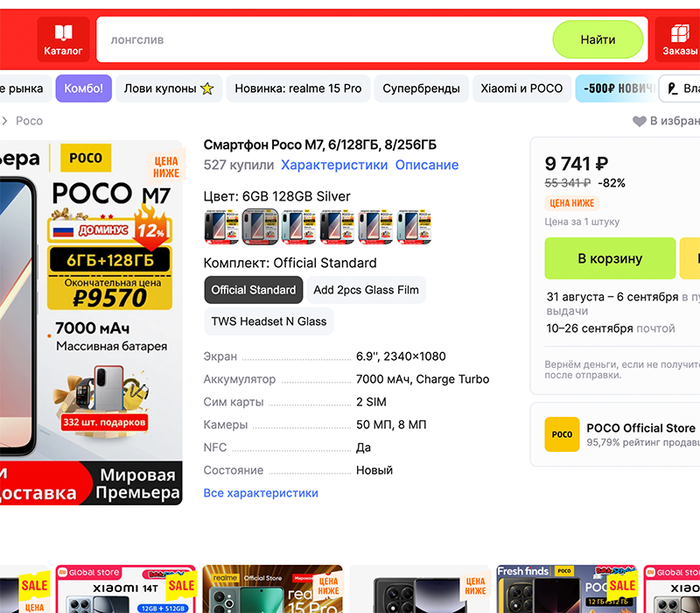Jump to Описание section
The height and width of the screenshot is (613, 700).
click(x=427, y=165)
